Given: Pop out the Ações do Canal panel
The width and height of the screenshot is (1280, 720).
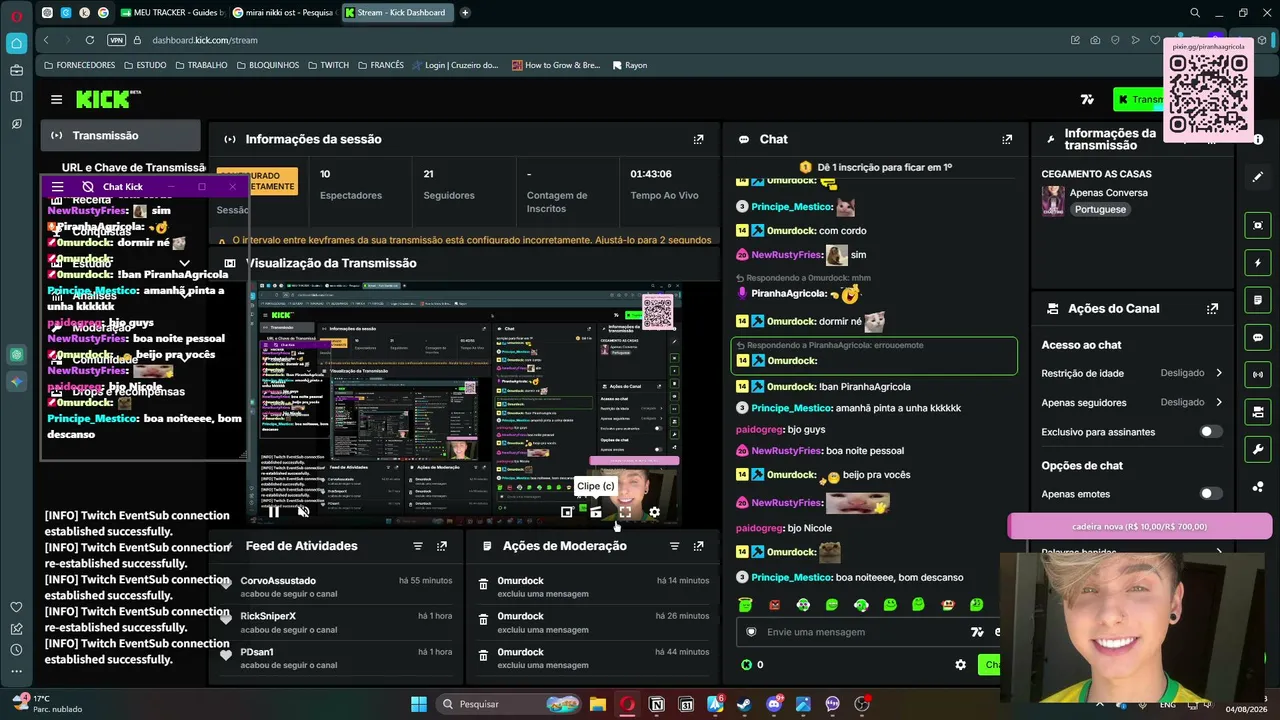Looking at the screenshot, I should (x=1212, y=309).
